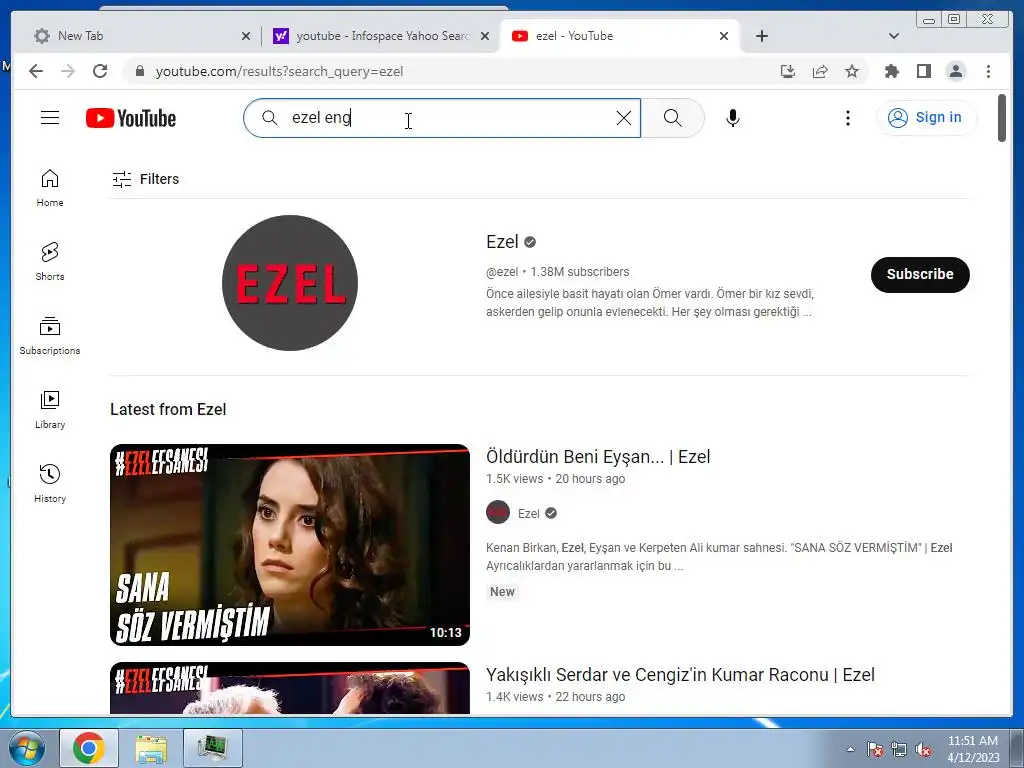Reload the page with the refresh icon
Screen dimensions: 1024x768
pyautogui.click(x=100, y=71)
